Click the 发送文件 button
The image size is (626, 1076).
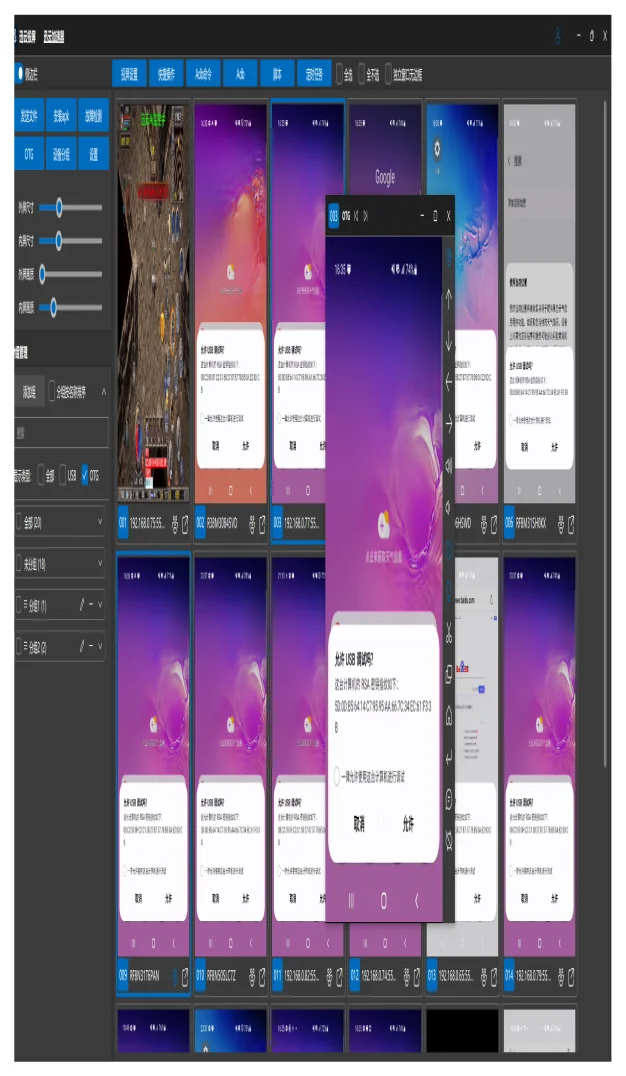point(29,115)
